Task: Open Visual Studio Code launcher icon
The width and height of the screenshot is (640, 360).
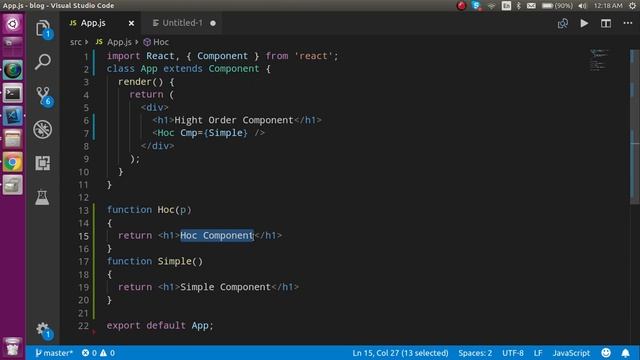Action: coord(13,116)
